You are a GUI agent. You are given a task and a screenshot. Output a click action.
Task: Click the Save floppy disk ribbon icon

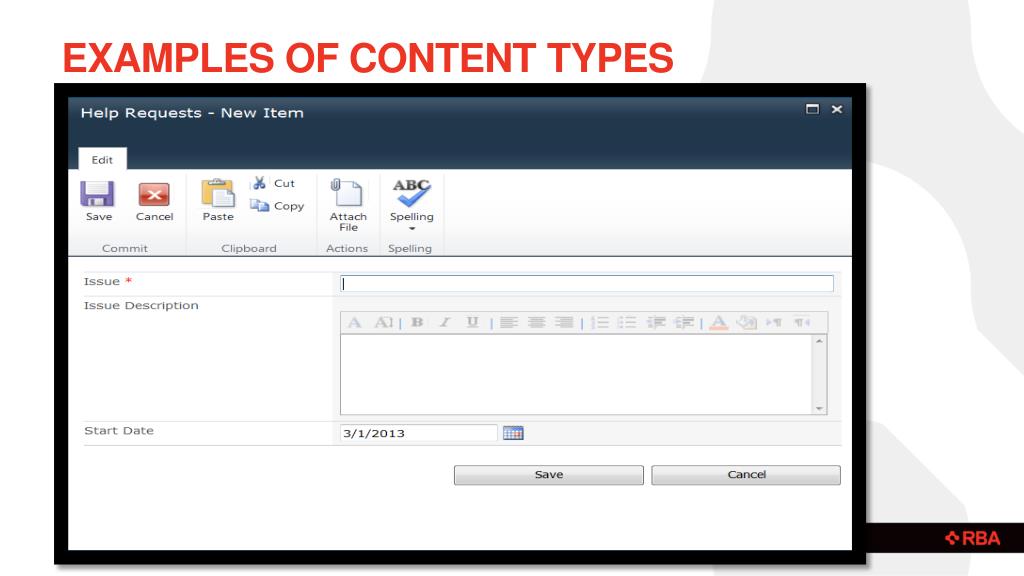pos(97,194)
